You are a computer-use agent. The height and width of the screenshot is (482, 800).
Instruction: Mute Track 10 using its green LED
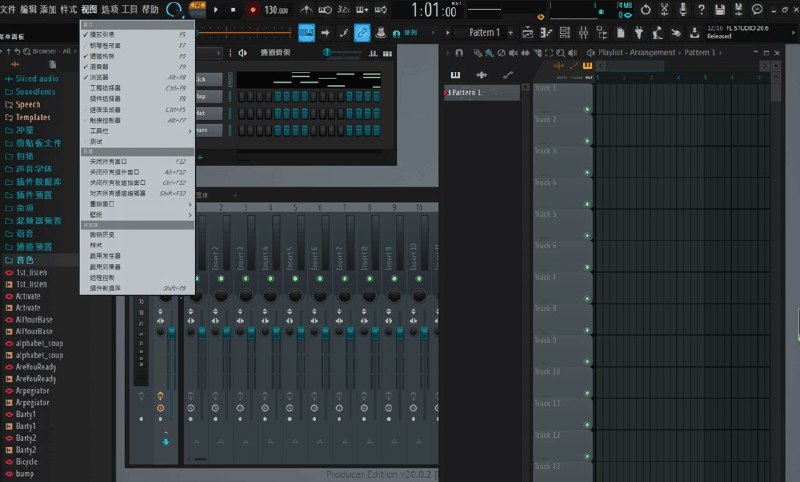click(x=587, y=393)
